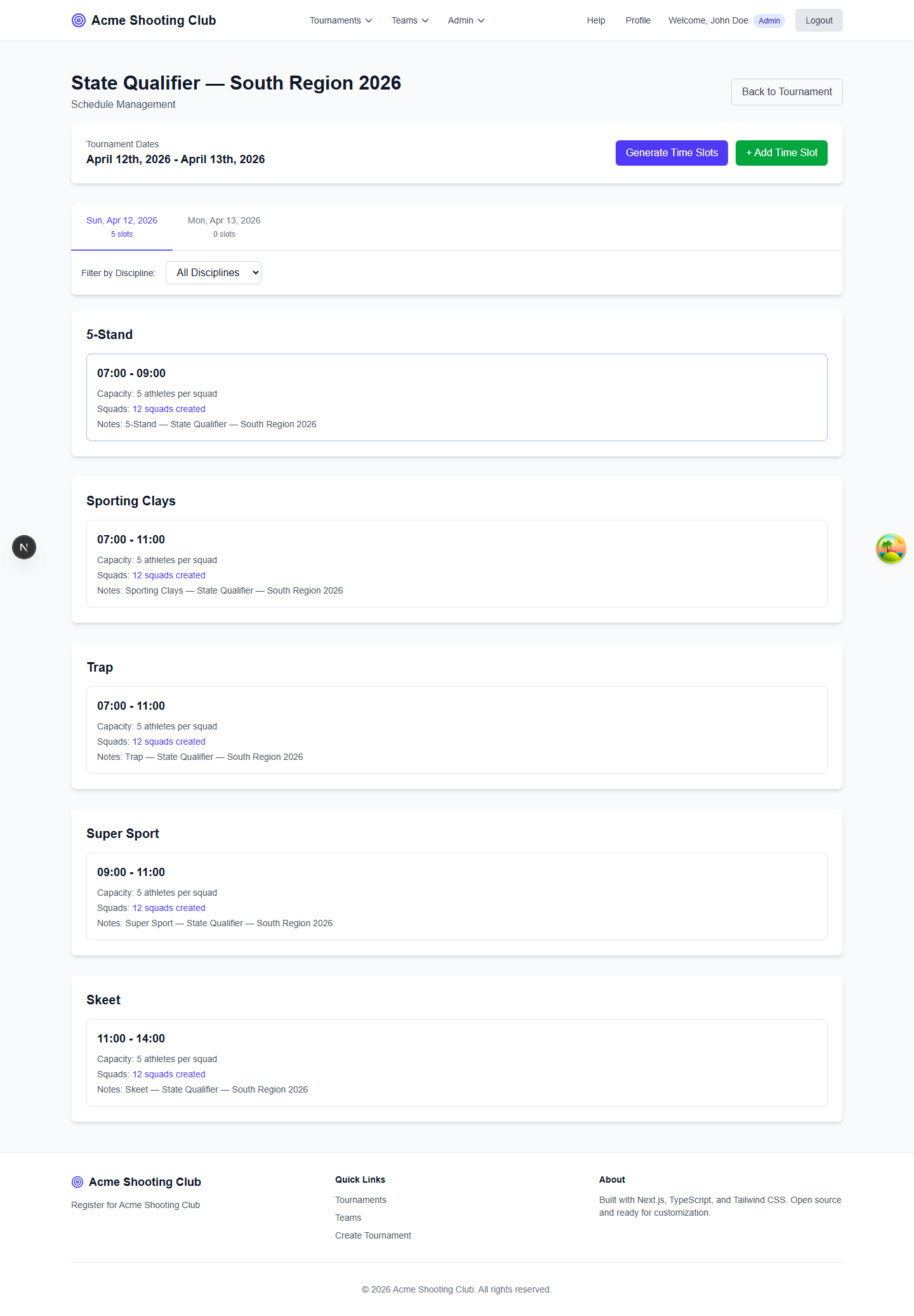914x1316 pixels.
Task: Click the palm tree island floating icon
Action: pyautogui.click(x=891, y=548)
